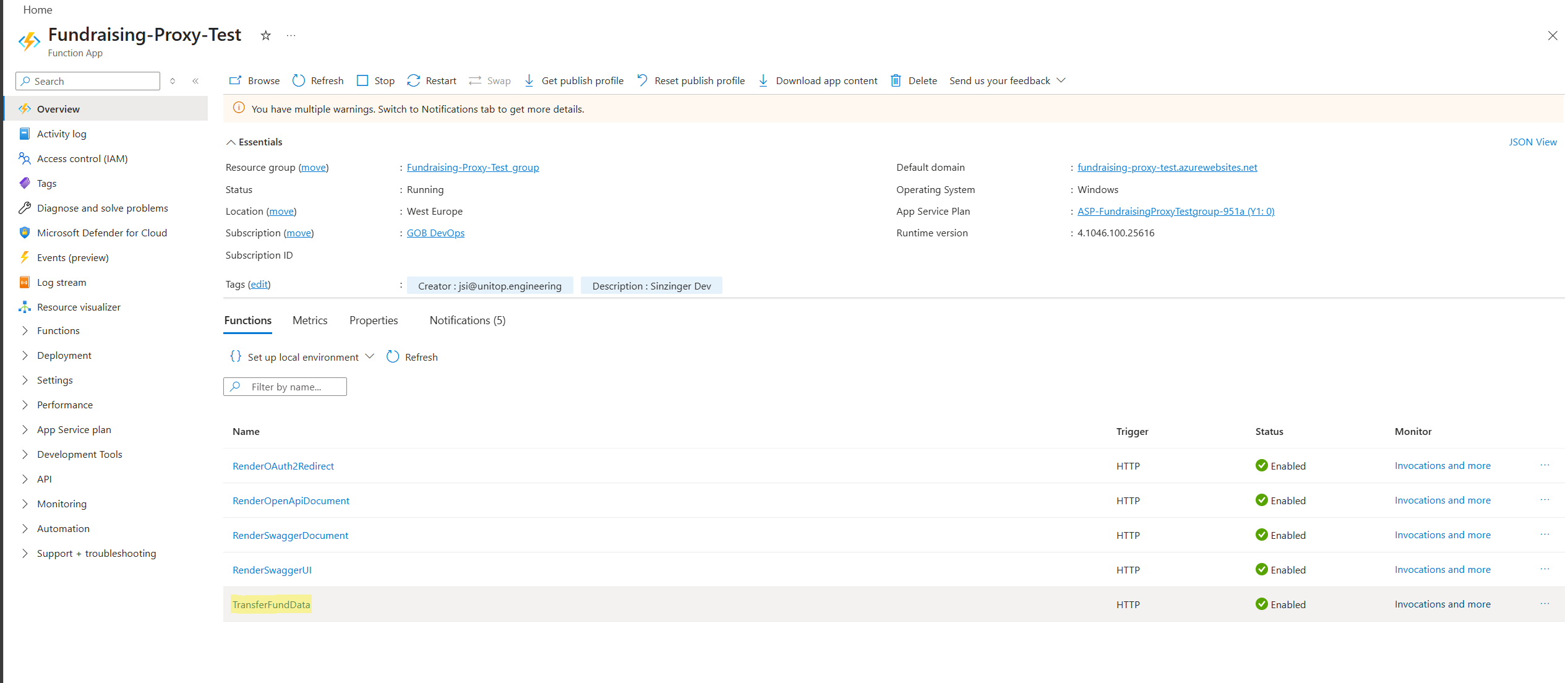
Task: Toggle the favorite star next to Fundraising-Proxy-Test
Action: click(x=265, y=35)
